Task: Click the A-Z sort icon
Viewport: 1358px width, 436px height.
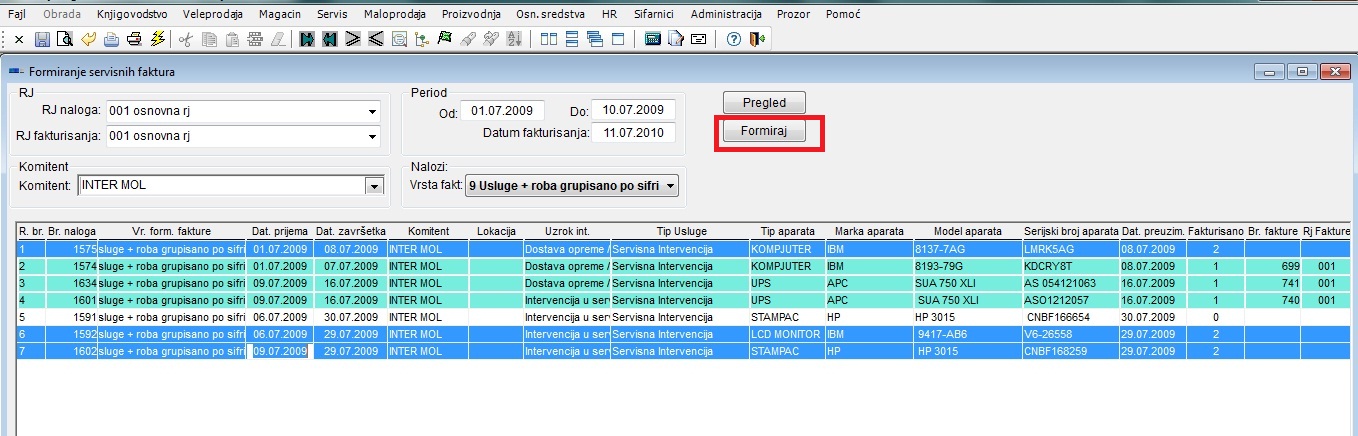Action: coord(515,40)
